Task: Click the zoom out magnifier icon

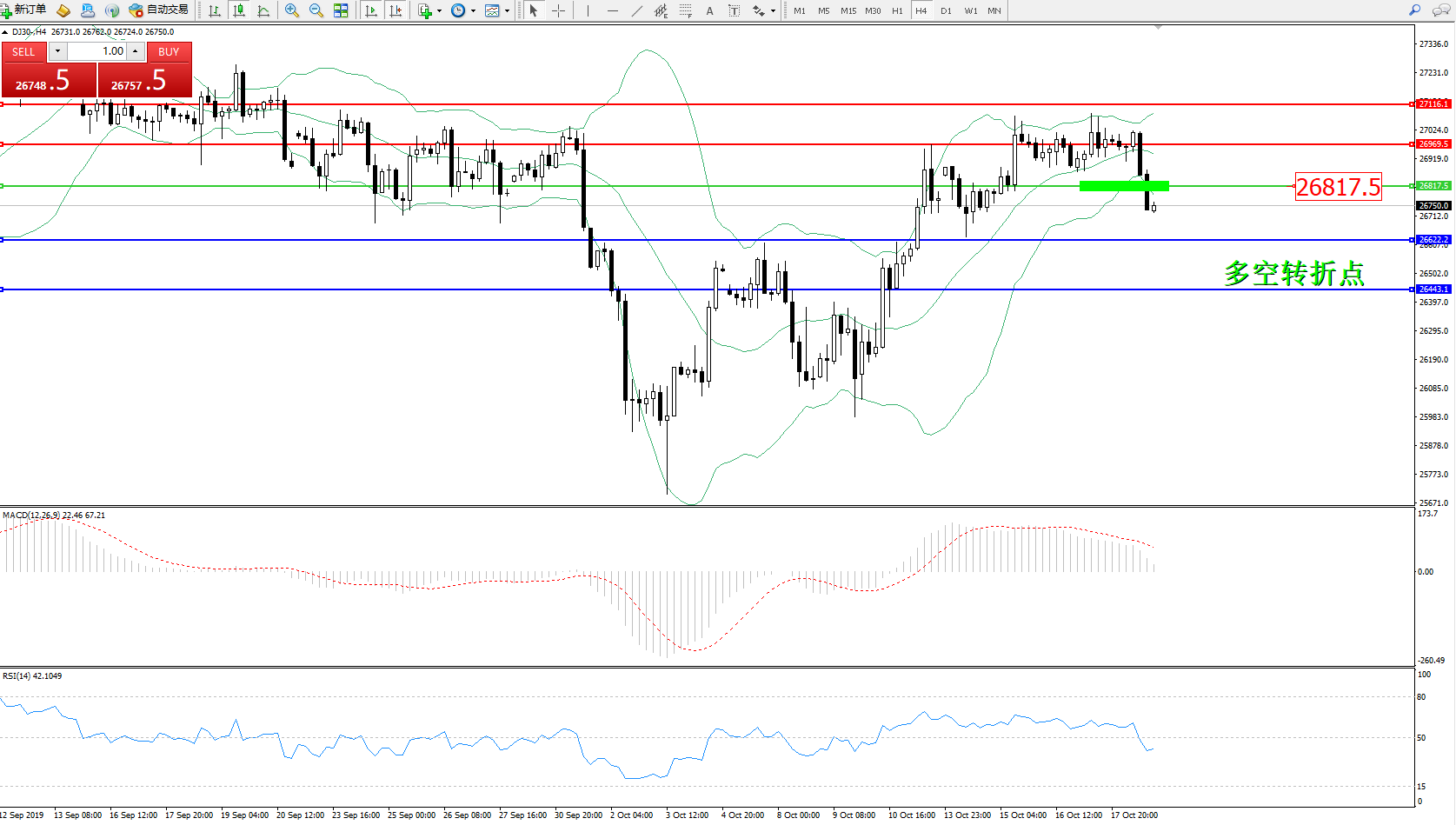Action: pos(316,10)
